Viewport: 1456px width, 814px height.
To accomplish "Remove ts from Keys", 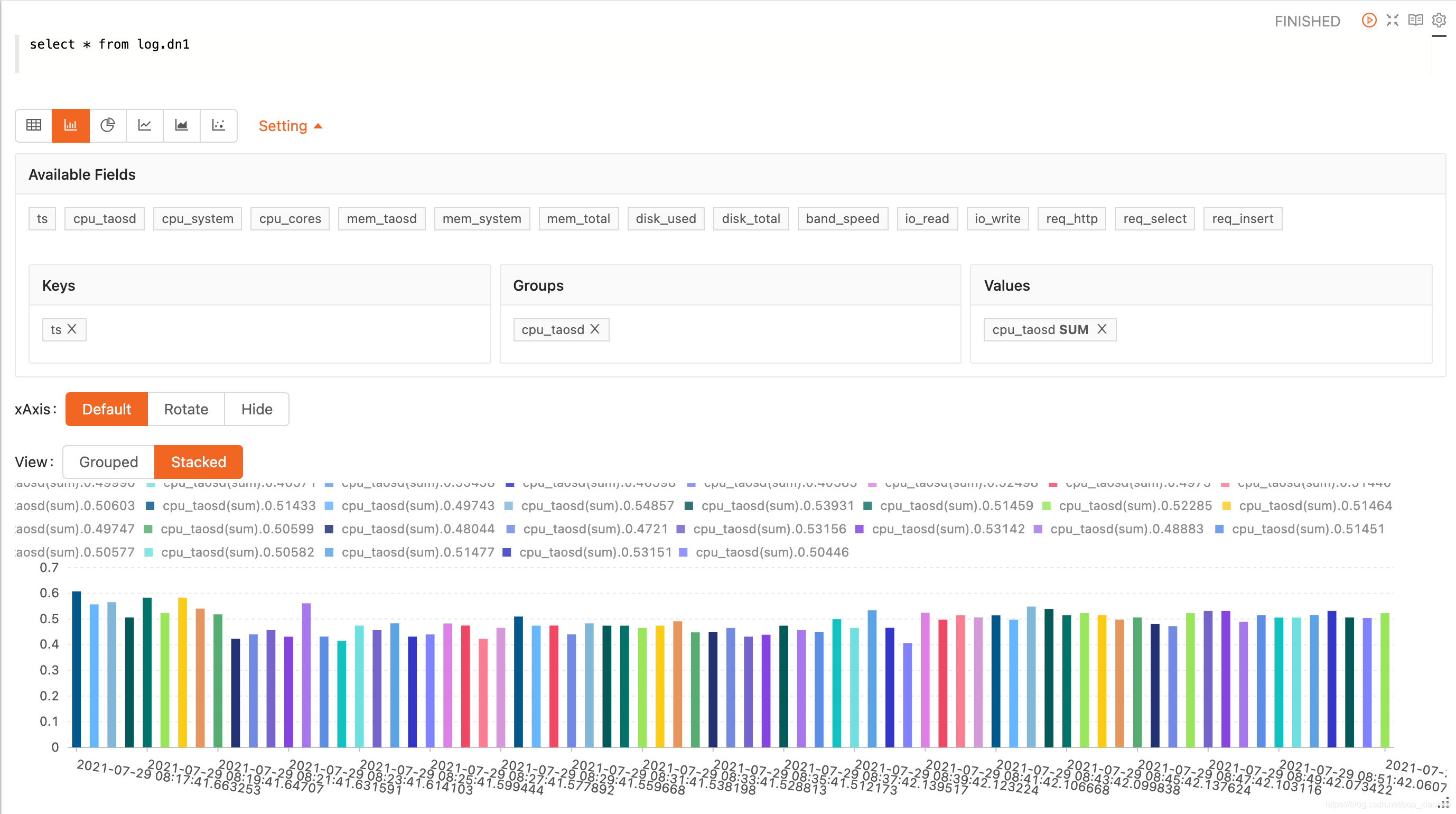I will pyautogui.click(x=72, y=329).
